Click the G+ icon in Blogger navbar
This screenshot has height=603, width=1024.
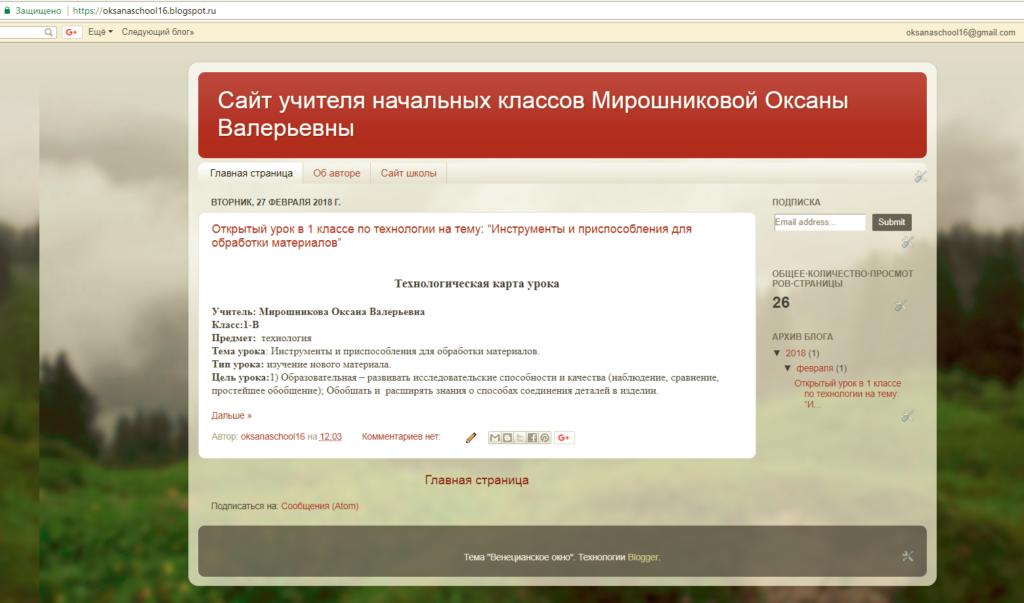(72, 32)
